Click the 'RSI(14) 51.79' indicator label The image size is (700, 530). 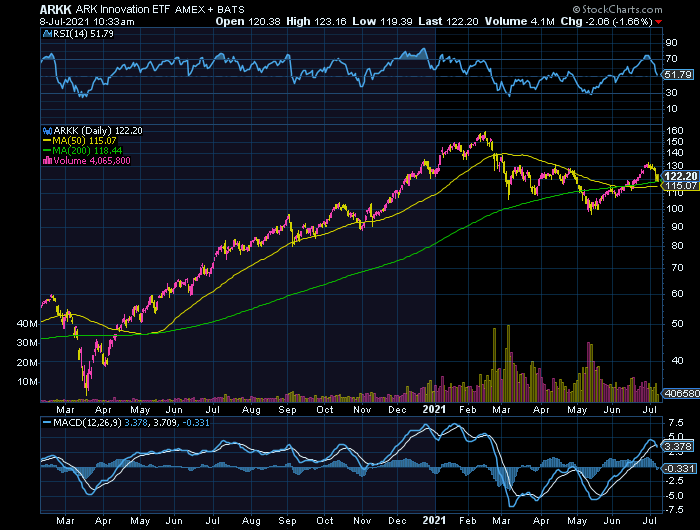click(x=83, y=33)
